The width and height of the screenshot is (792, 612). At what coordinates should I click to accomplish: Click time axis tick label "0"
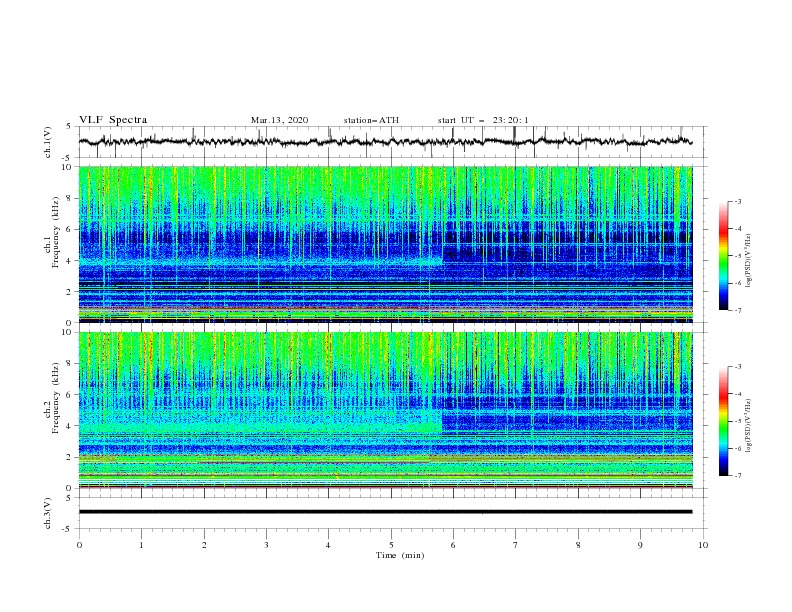tap(79, 545)
